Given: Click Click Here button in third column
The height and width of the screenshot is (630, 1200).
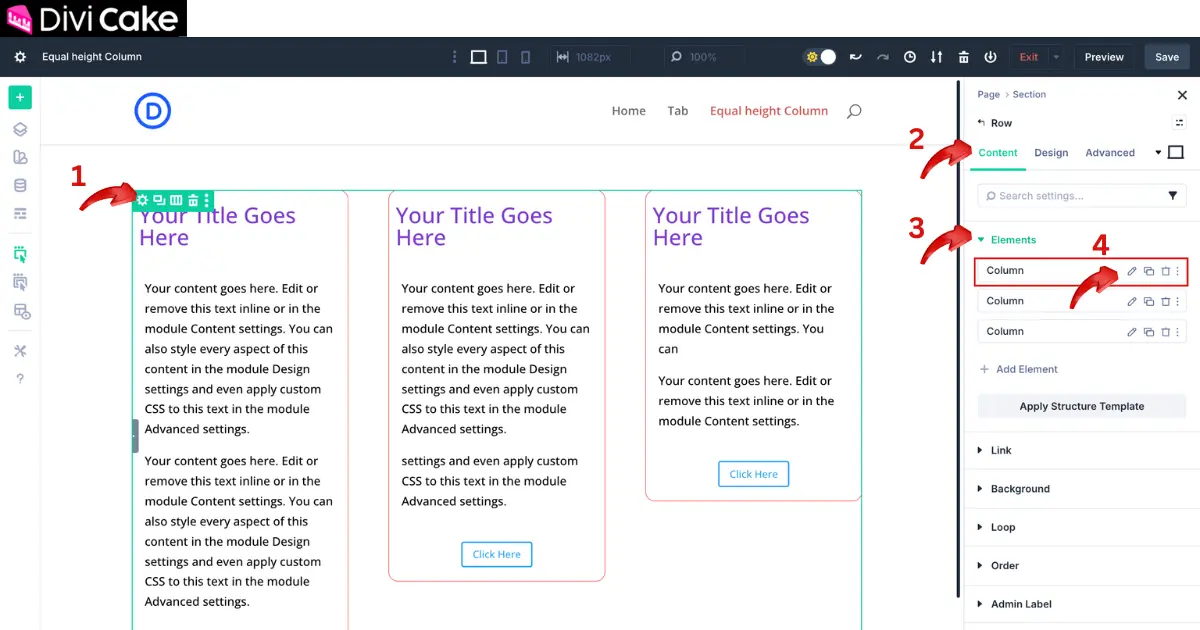Looking at the screenshot, I should (x=754, y=474).
